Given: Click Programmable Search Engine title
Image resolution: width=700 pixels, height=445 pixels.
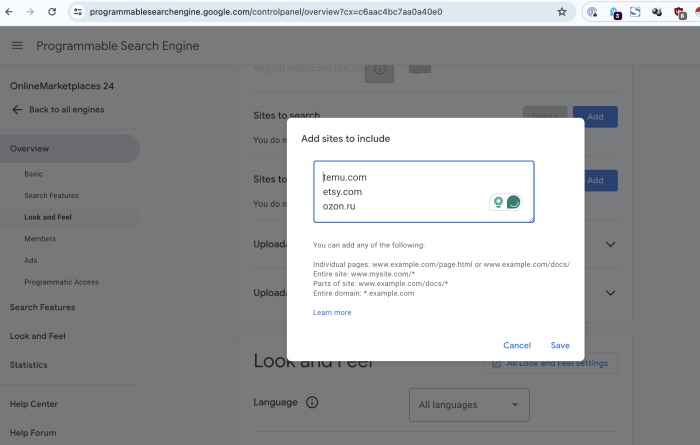Looking at the screenshot, I should [118, 46].
